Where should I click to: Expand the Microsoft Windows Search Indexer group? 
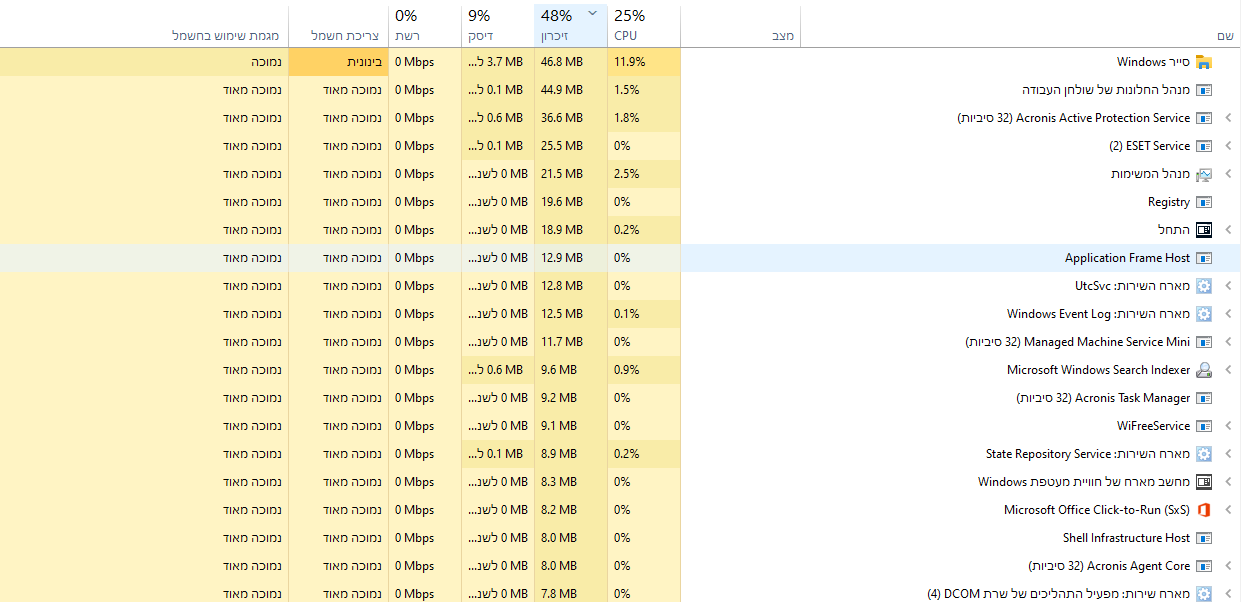click(1229, 370)
